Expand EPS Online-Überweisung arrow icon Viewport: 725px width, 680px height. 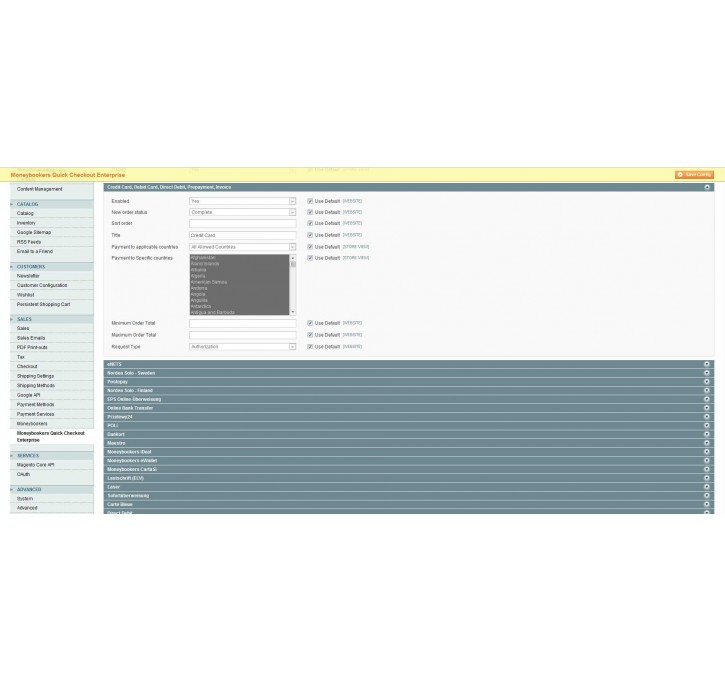coord(707,399)
